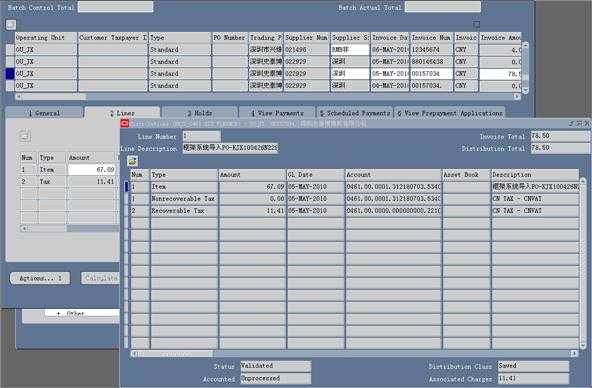Click the Oracle icon in the distributions window title
The image size is (592, 388).
(125, 123)
